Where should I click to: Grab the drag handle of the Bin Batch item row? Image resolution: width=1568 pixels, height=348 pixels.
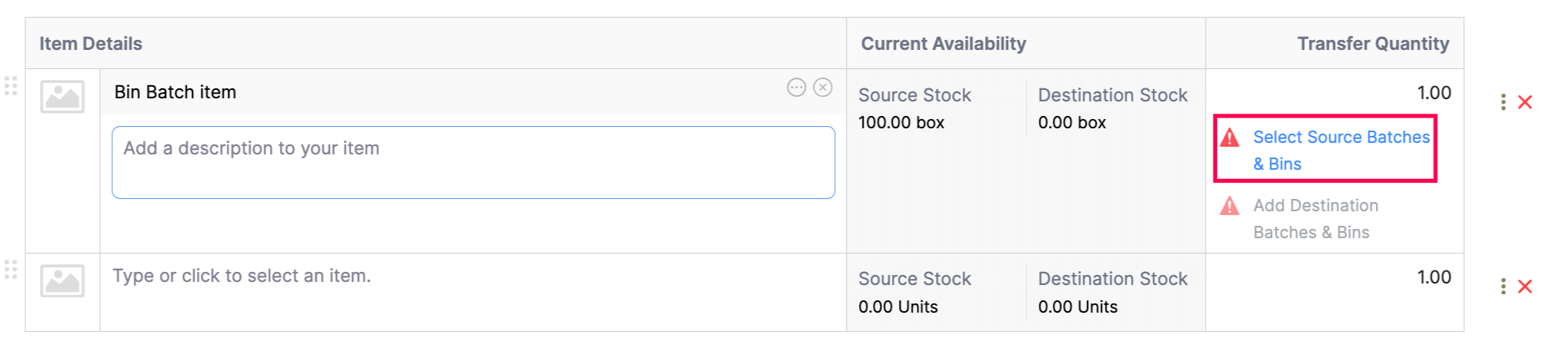click(x=11, y=86)
